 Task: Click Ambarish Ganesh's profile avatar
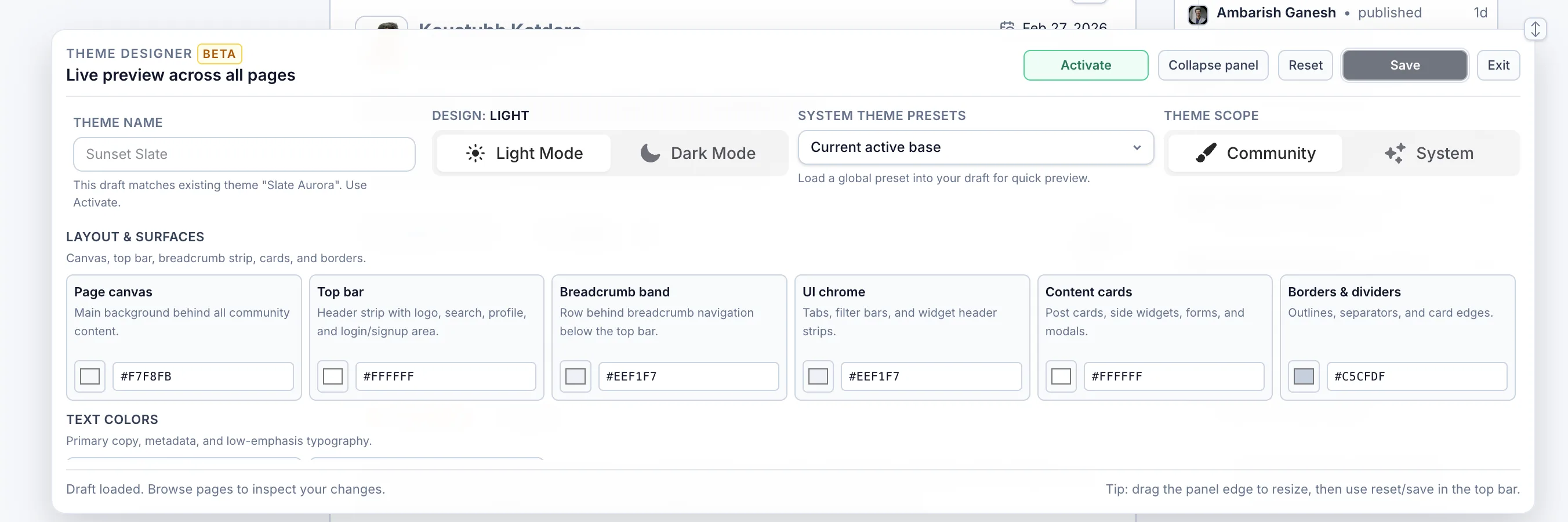click(1198, 13)
